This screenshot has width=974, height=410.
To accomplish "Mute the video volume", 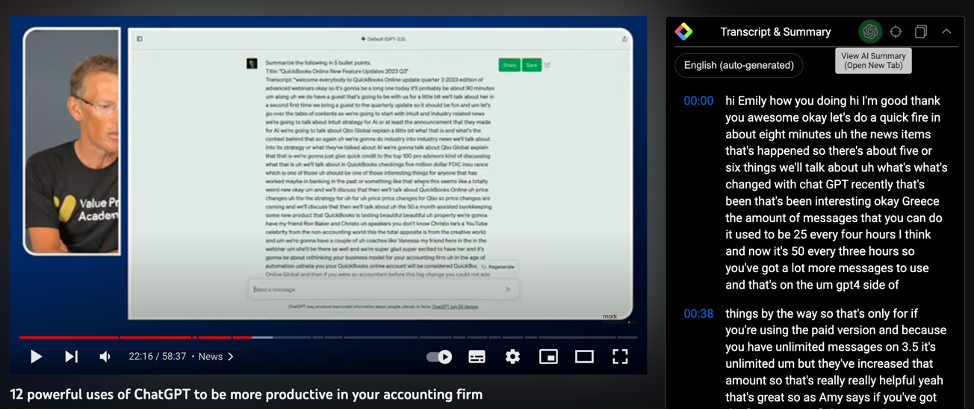I will (106, 357).
